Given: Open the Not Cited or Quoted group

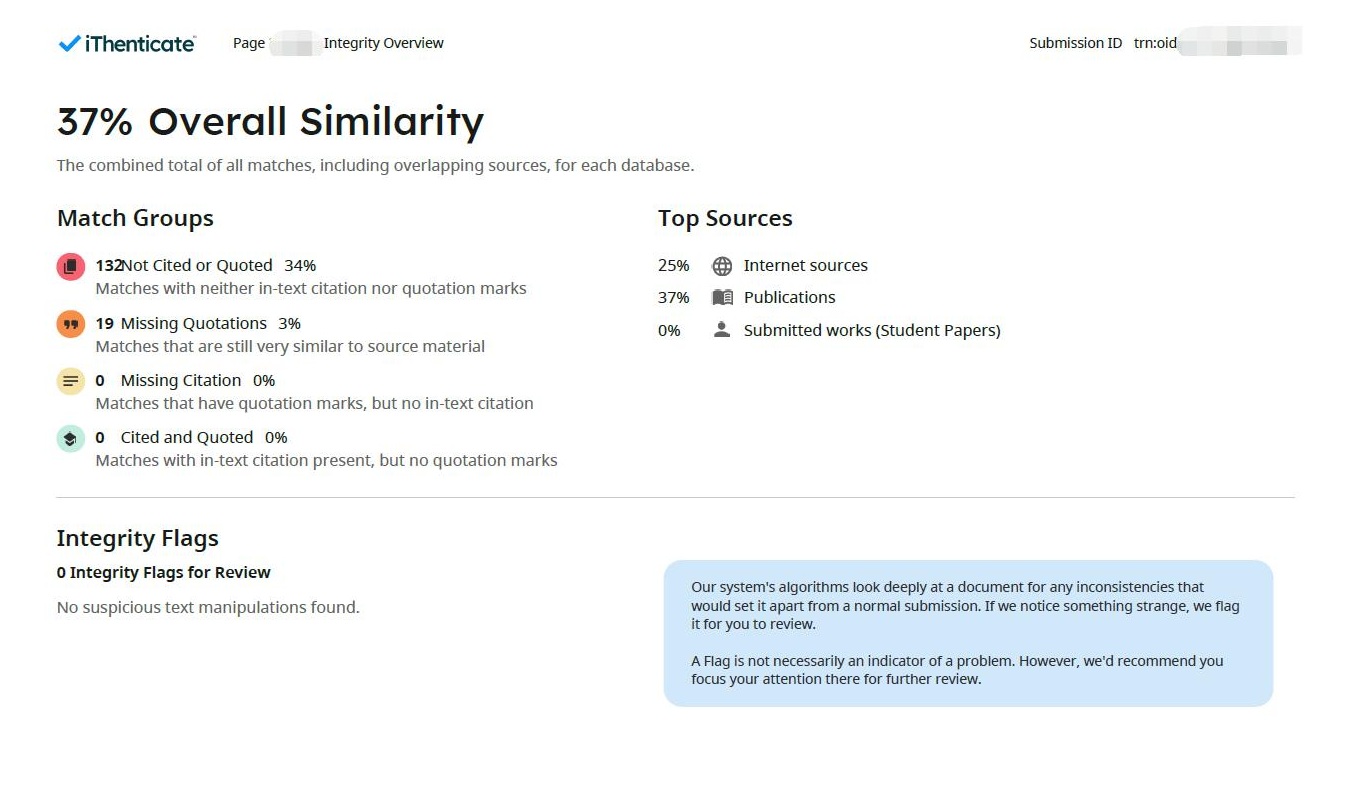Looking at the screenshot, I should tap(197, 265).
